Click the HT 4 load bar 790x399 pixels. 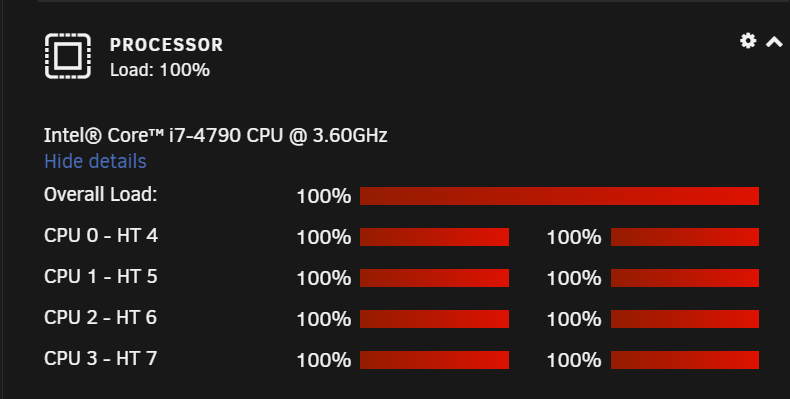click(685, 237)
